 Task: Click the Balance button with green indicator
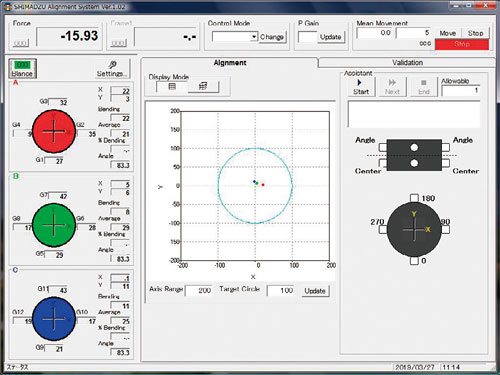22,69
